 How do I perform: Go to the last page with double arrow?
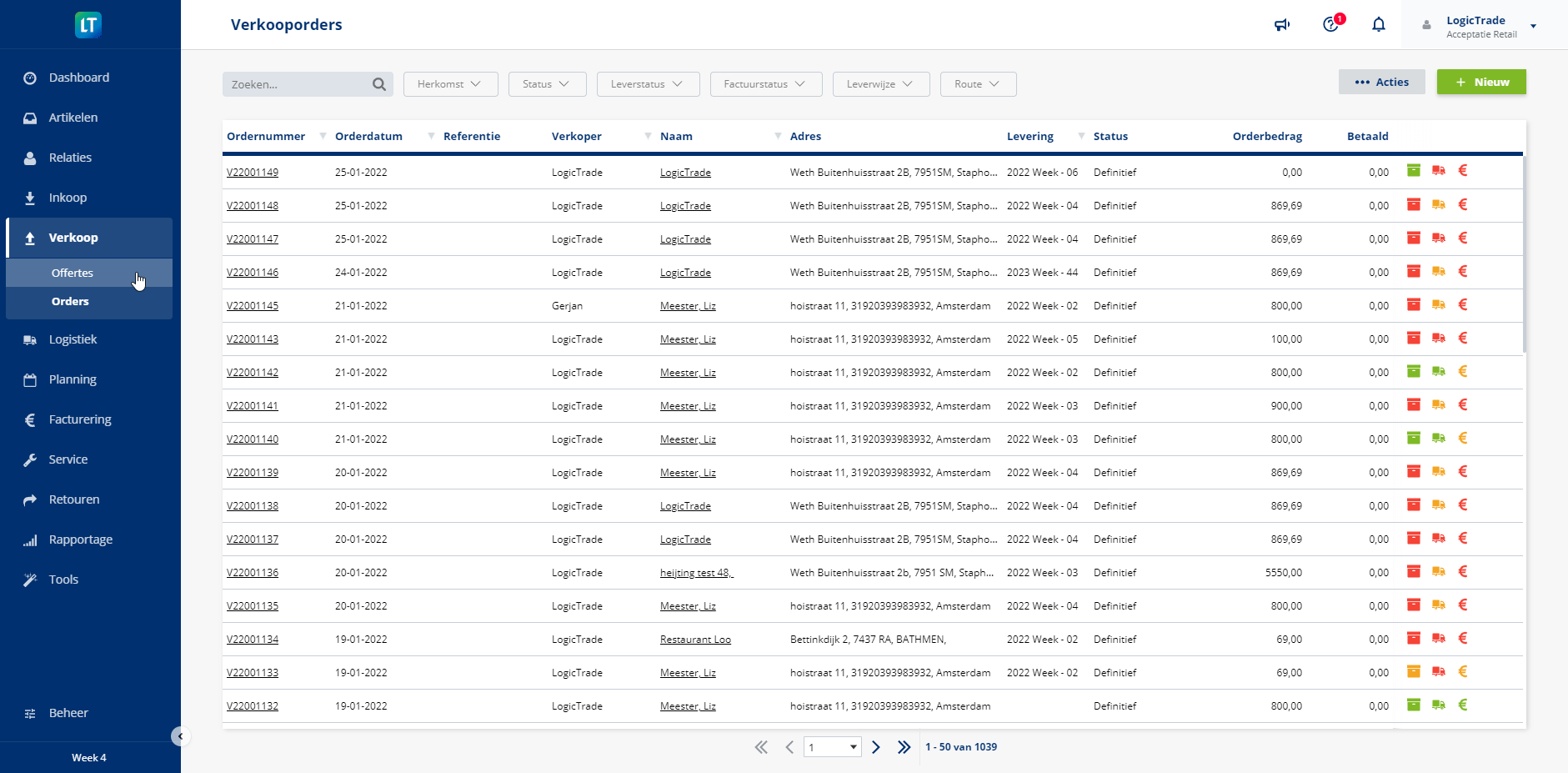904,747
